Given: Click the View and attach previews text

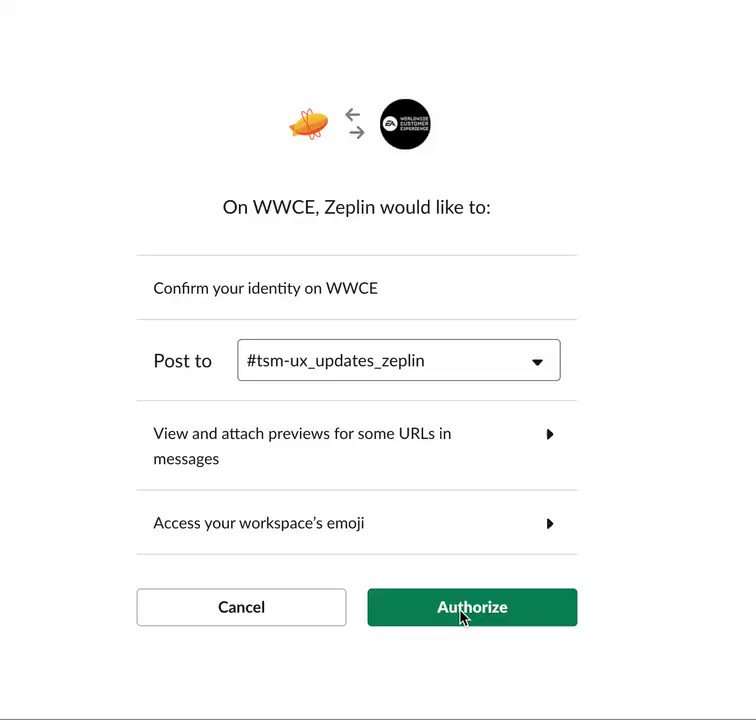Looking at the screenshot, I should [302, 446].
